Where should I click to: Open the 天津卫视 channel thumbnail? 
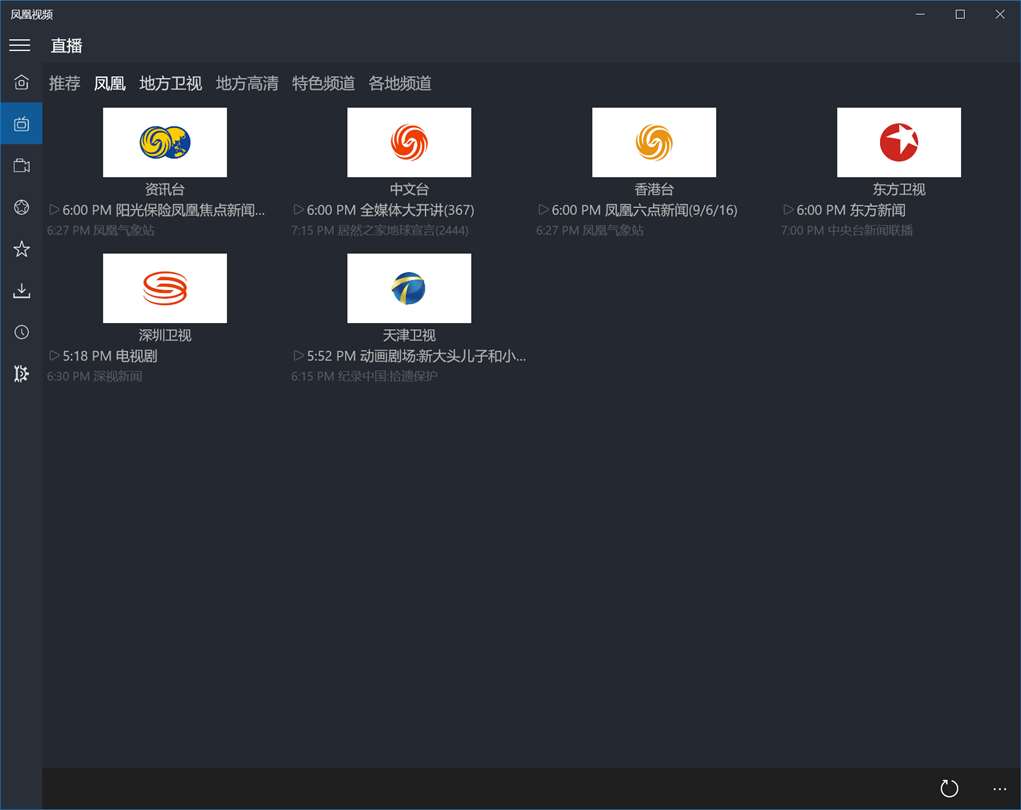(x=409, y=288)
